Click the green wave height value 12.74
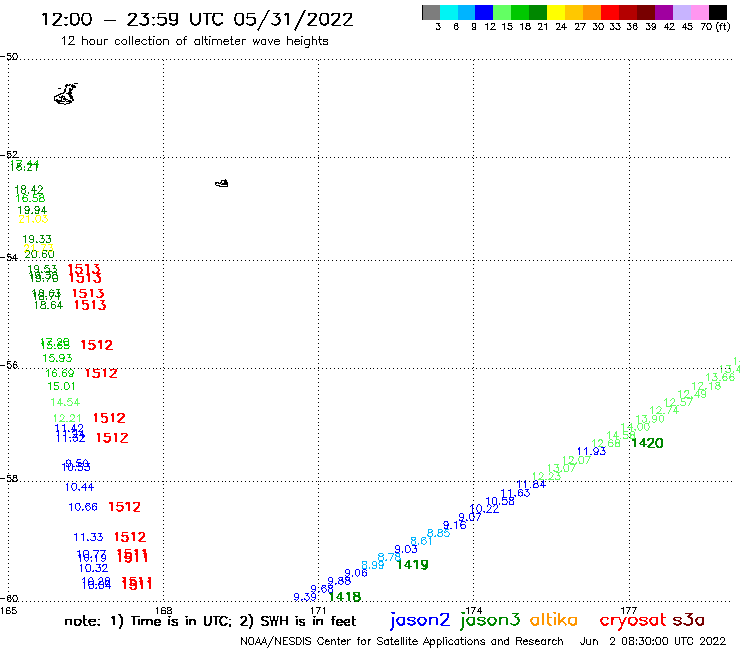The image size is (740, 650). click(664, 410)
